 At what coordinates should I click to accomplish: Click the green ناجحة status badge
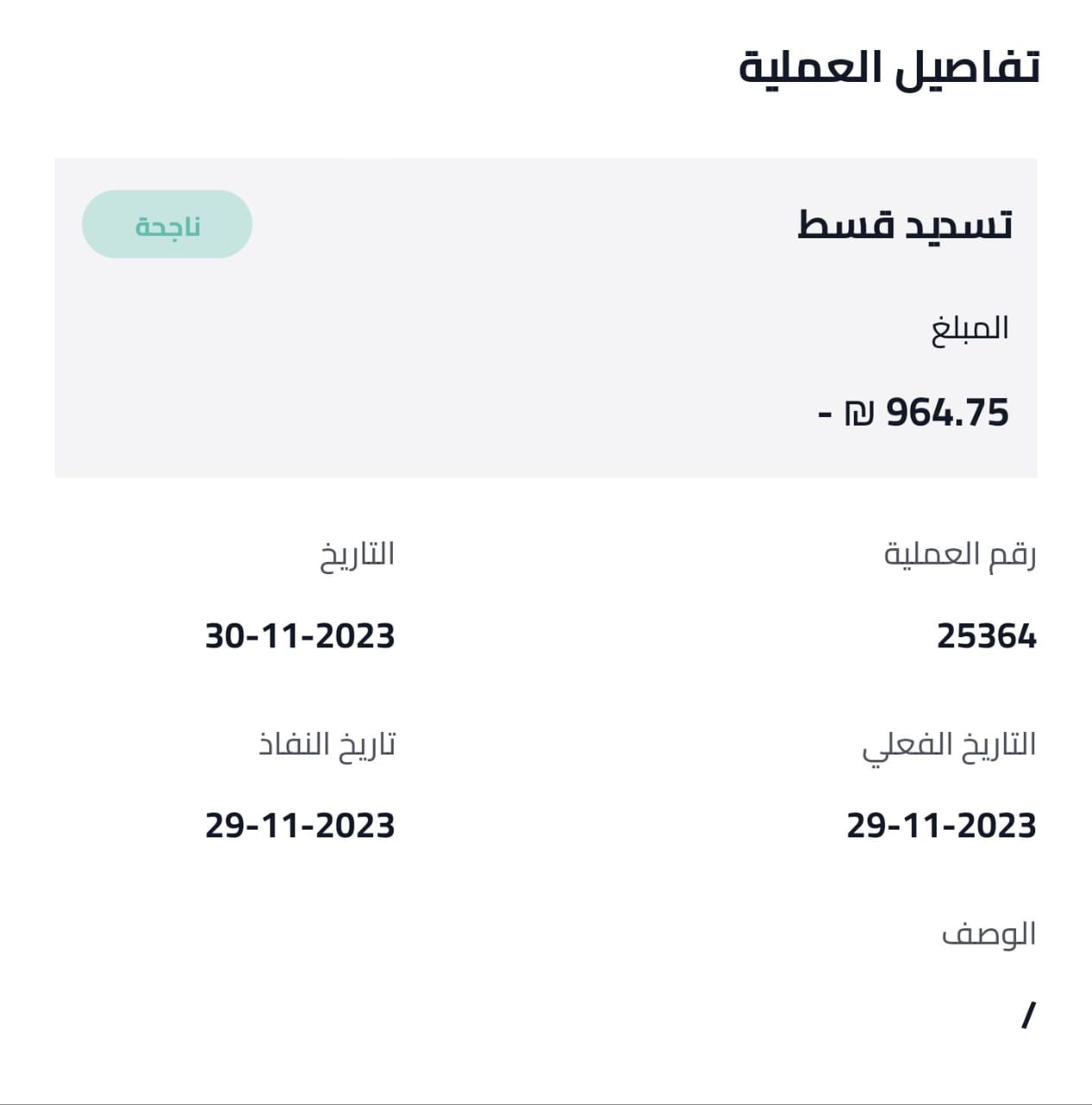point(167,224)
